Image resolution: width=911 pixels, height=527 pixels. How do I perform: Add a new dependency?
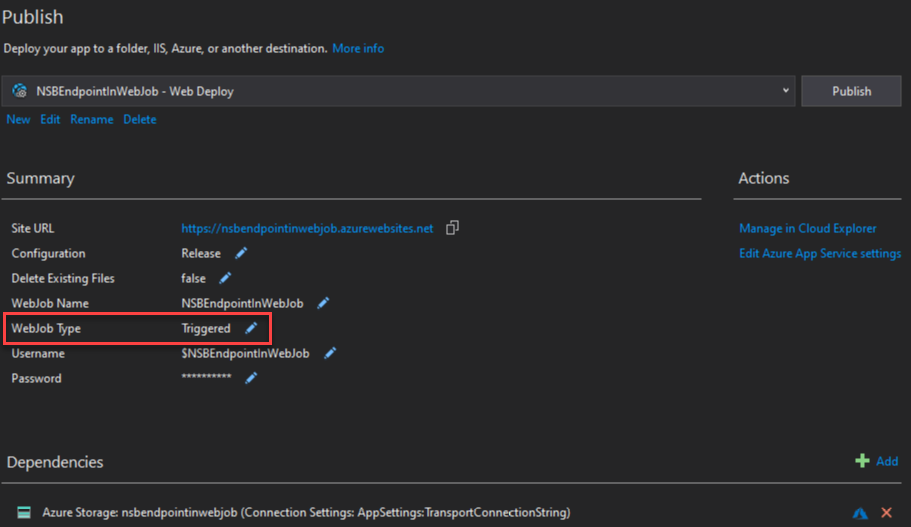[x=887, y=461]
